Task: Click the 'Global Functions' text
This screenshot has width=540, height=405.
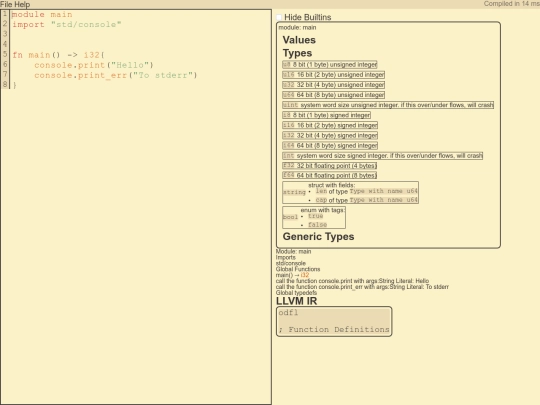Action: pos(298,269)
